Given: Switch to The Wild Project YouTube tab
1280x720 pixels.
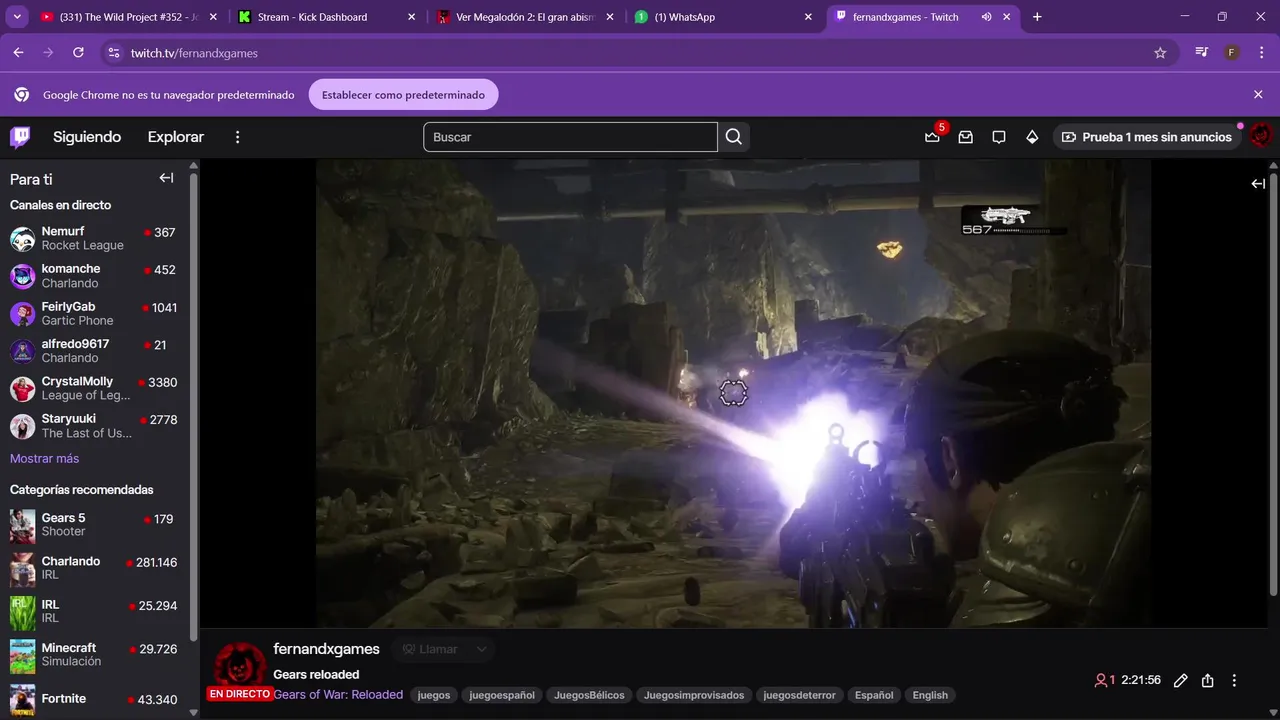Looking at the screenshot, I should [128, 17].
